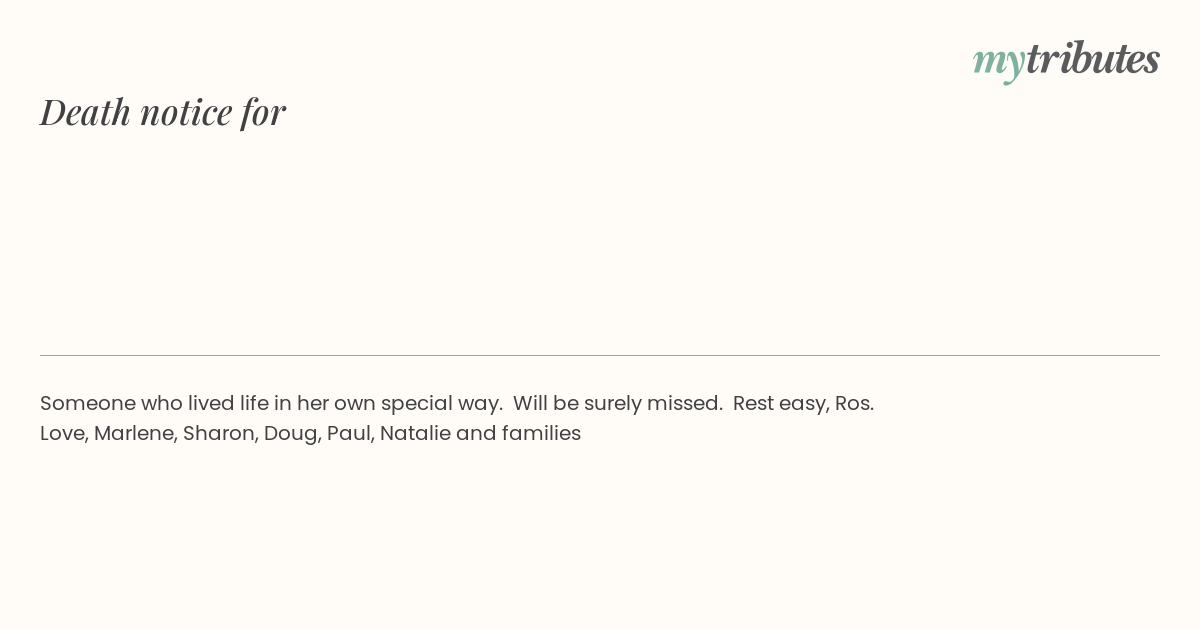Click the name "Marlene"
The width and height of the screenshot is (1200, 630).
click(133, 433)
